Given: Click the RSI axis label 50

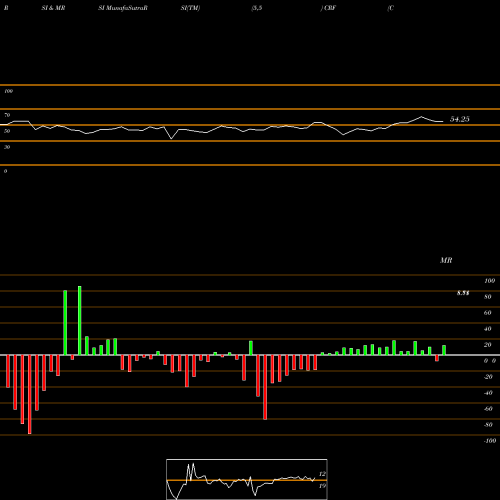Looking at the screenshot, I should click(x=7, y=131).
